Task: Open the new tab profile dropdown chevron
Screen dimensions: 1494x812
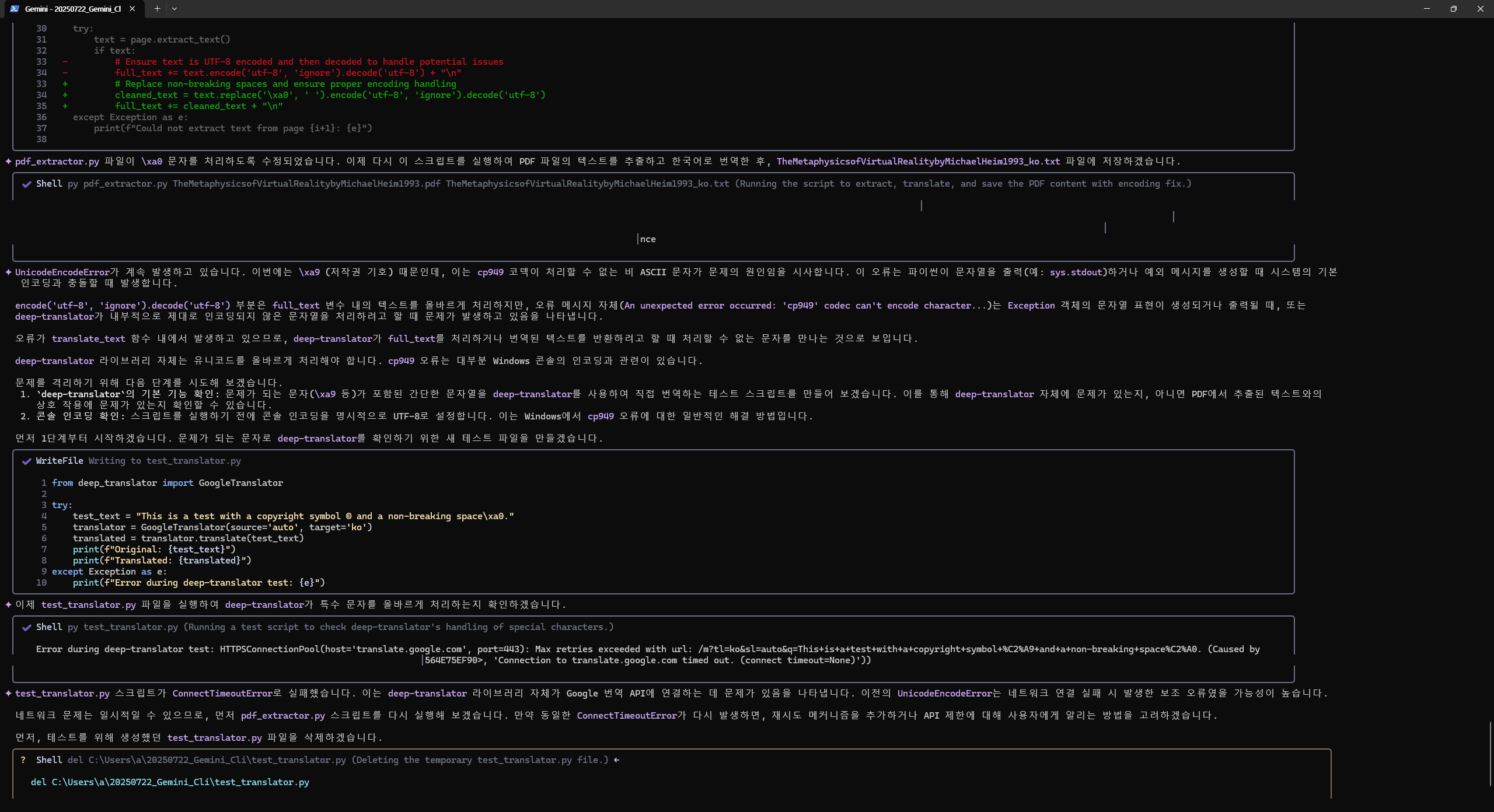Action: point(174,9)
